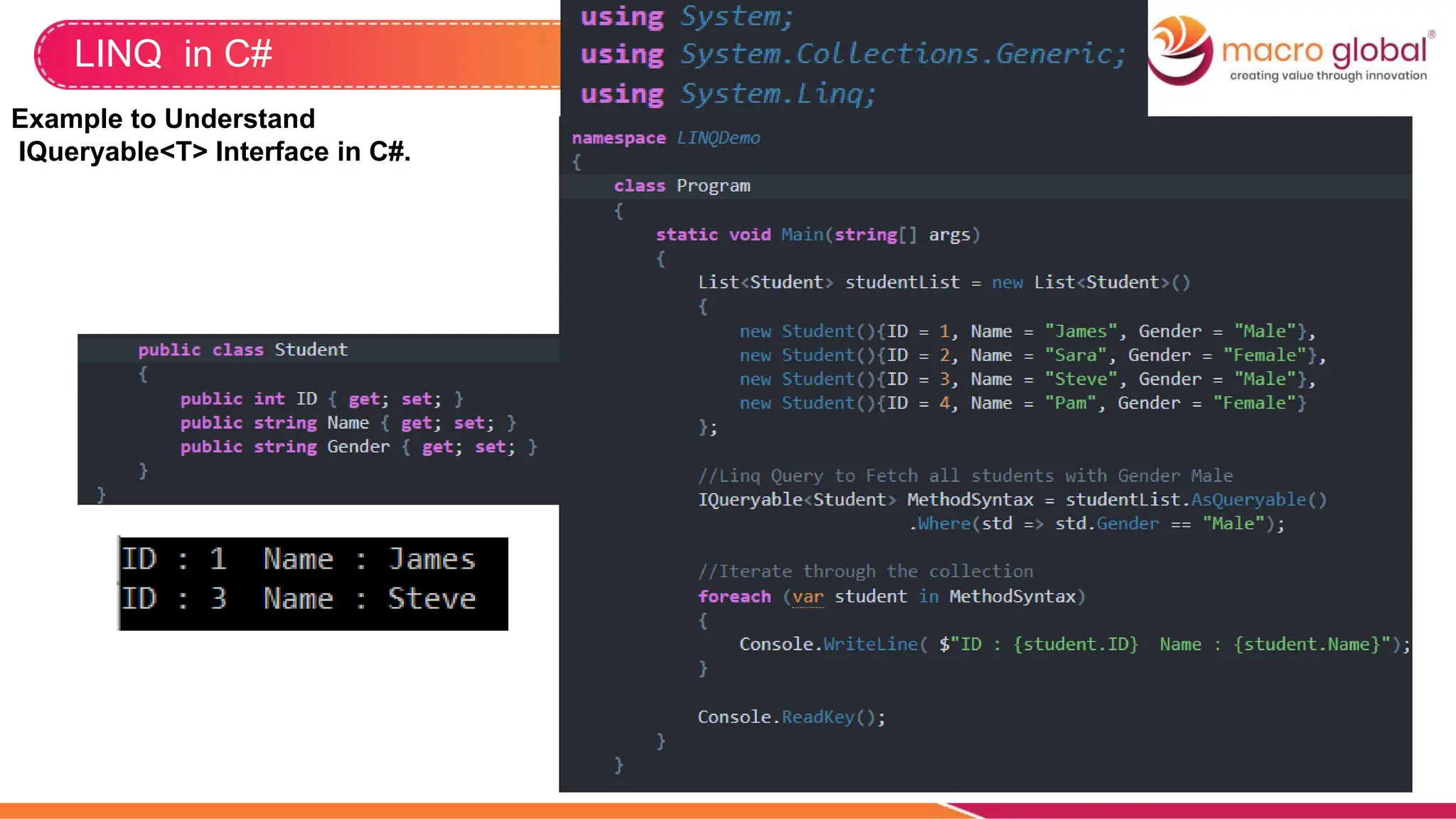
Task: Click the 'IQueryable<T> Interface in C#.' heading line
Action: pyautogui.click(x=215, y=151)
